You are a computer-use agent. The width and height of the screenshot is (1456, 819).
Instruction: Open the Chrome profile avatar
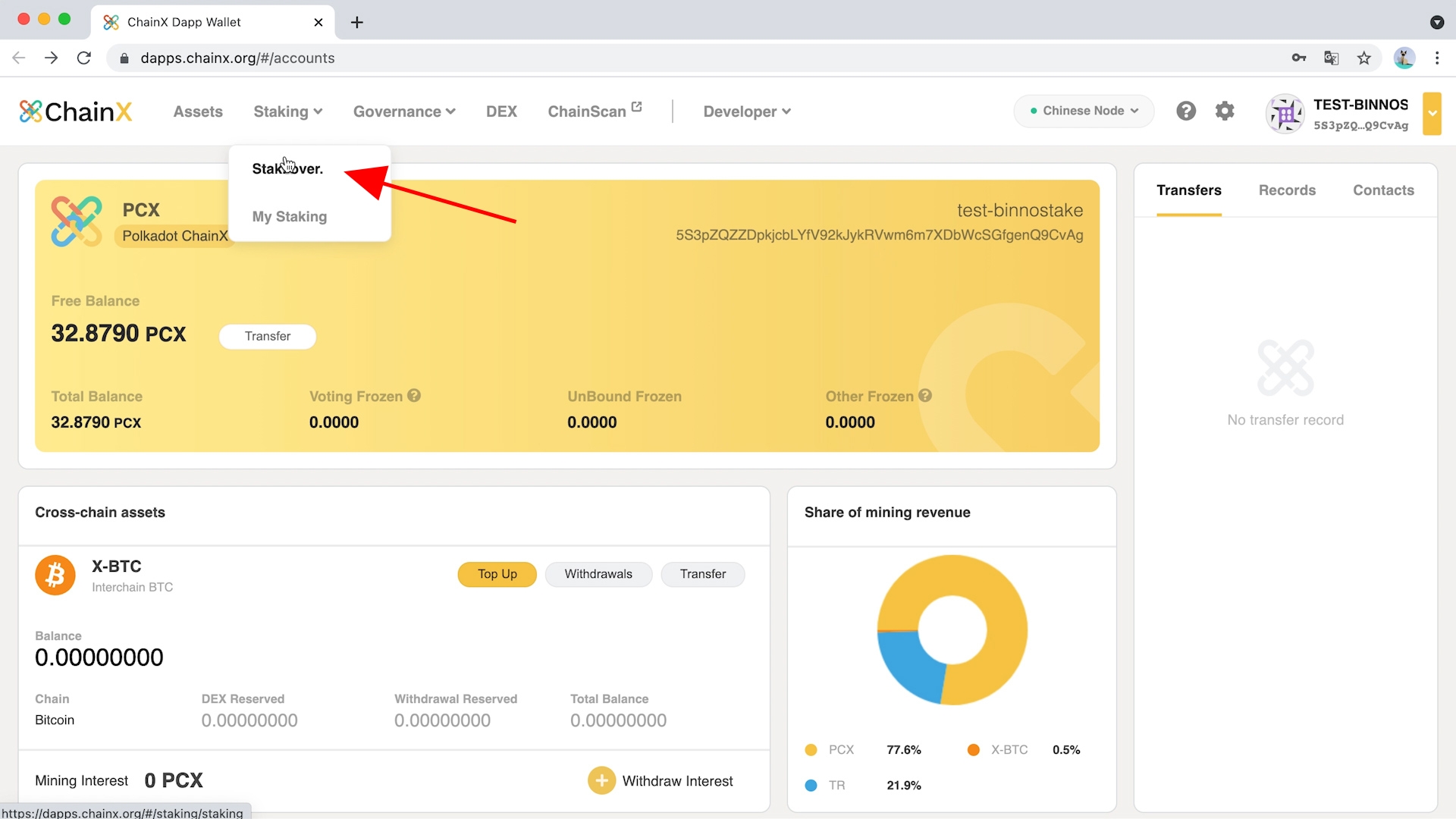[1404, 58]
